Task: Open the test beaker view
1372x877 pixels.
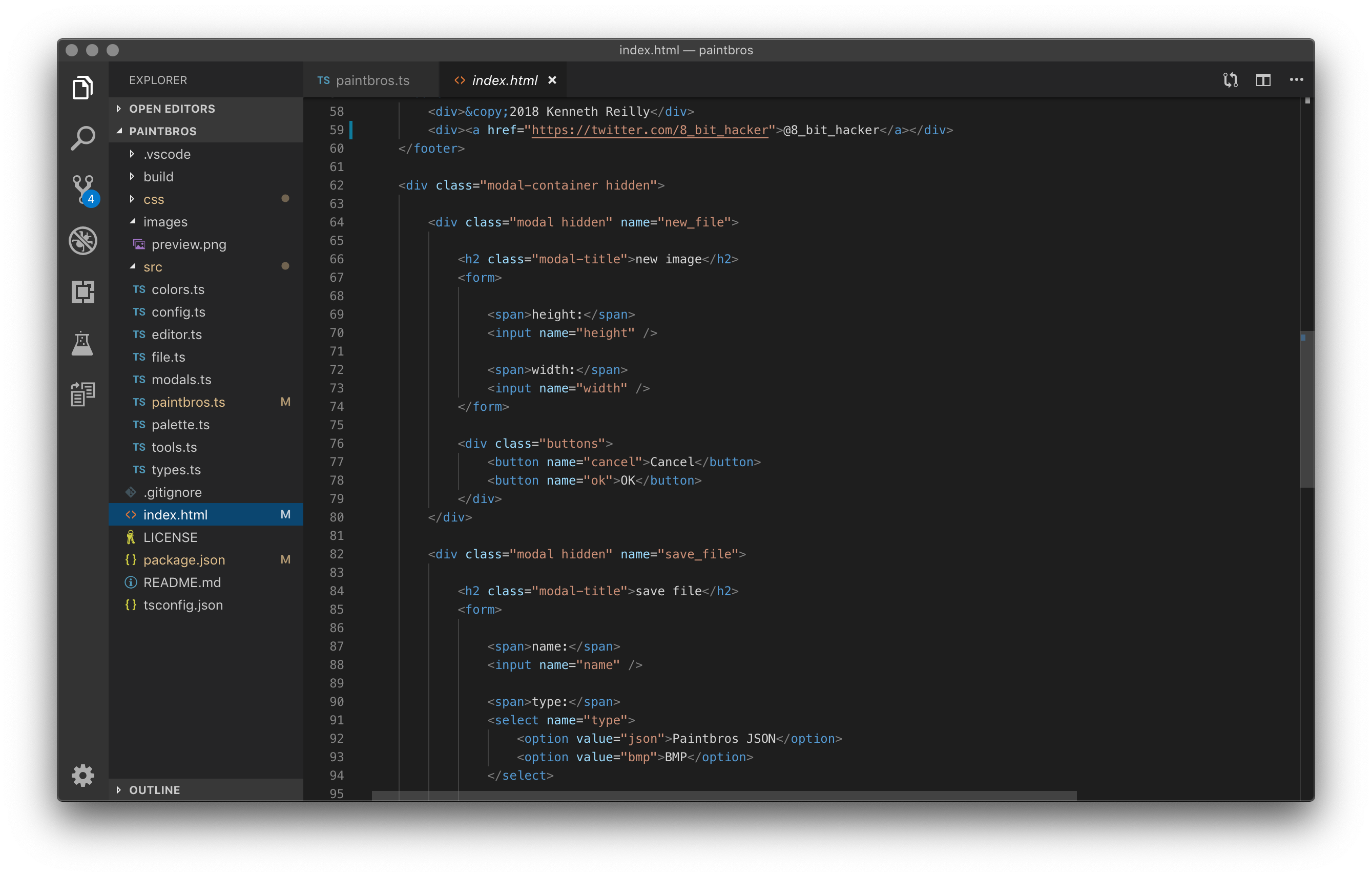Action: (82, 343)
